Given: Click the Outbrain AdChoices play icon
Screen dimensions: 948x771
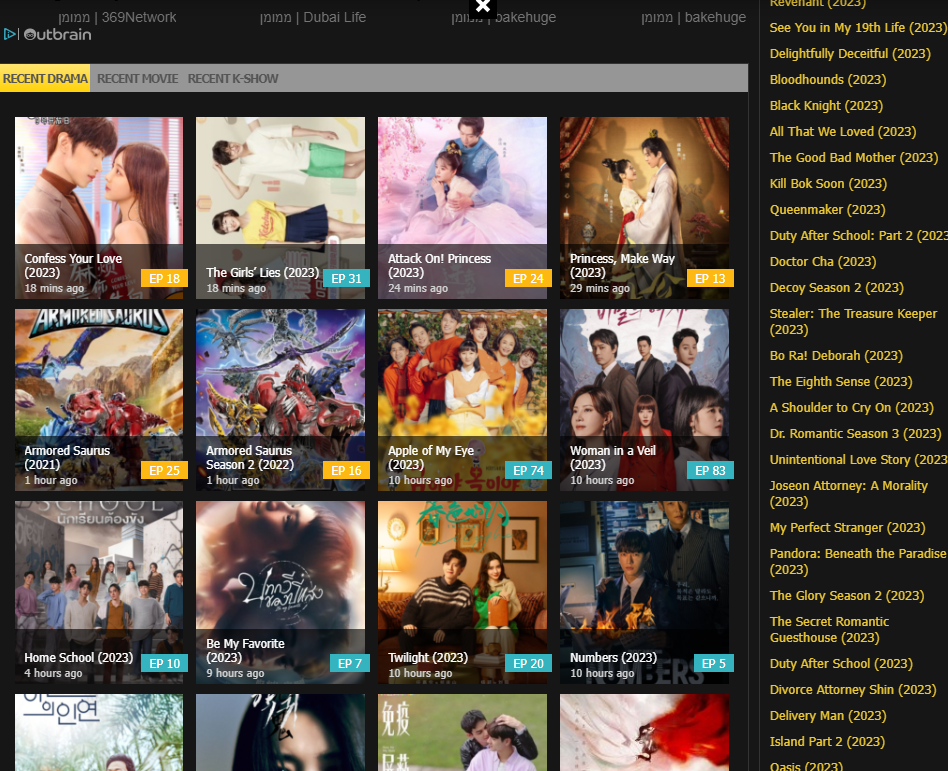Looking at the screenshot, I should (10, 34).
